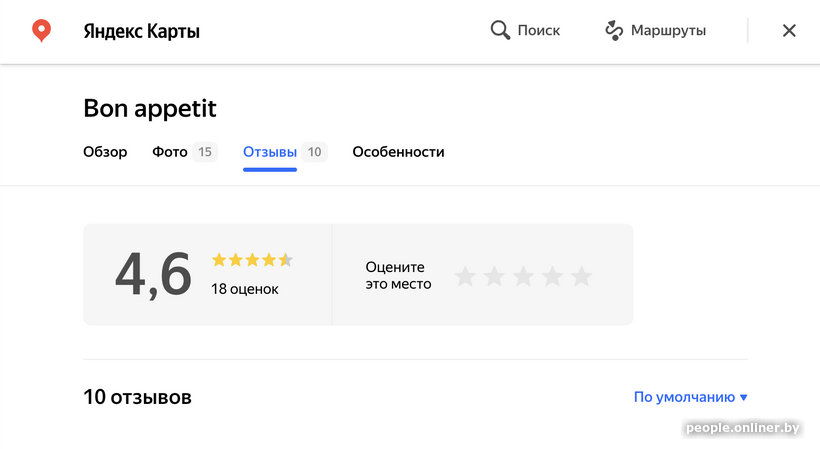Click the routes icon

tap(614, 31)
